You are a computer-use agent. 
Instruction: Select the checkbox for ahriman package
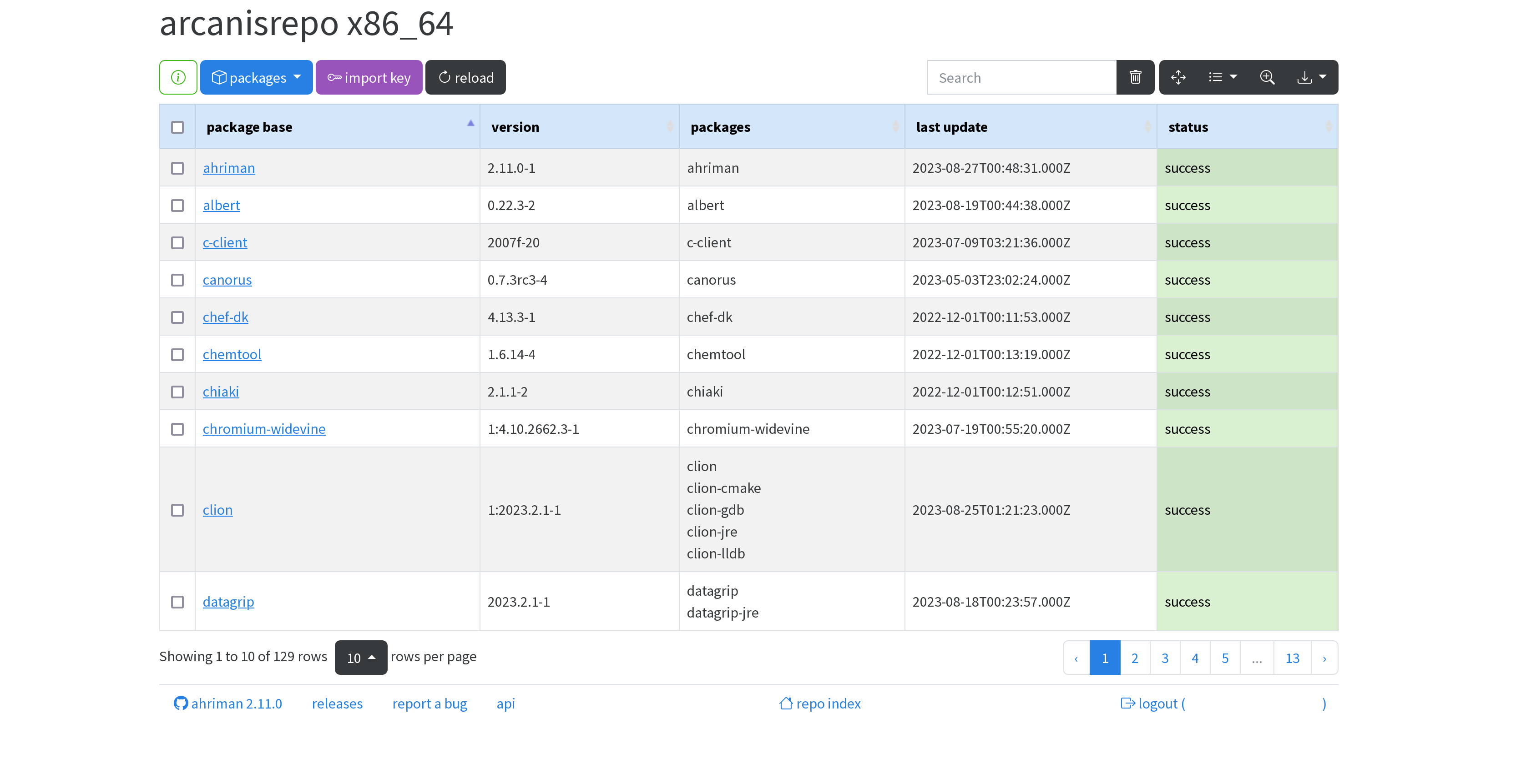177,168
